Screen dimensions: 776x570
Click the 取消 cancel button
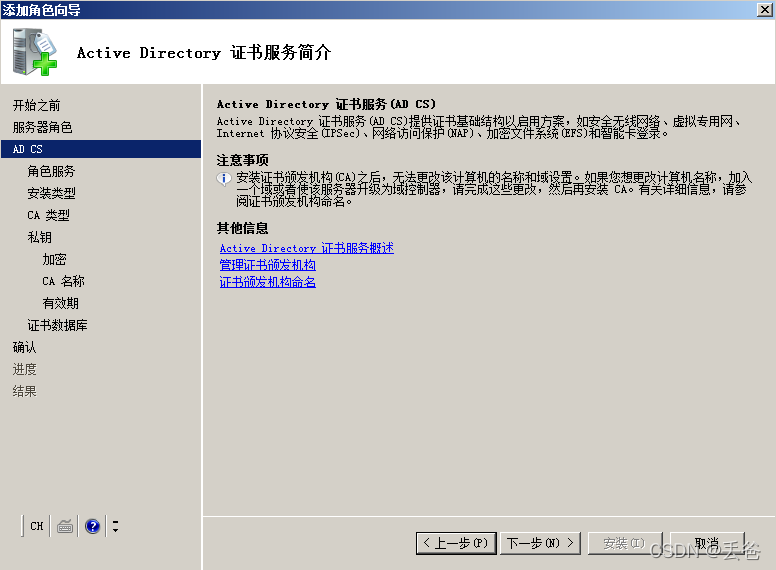(707, 543)
